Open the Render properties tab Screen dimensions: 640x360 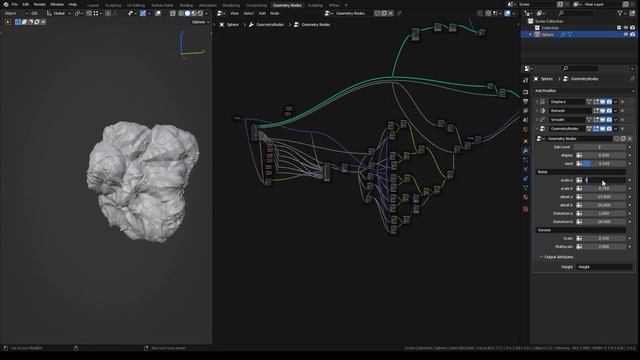pos(525,92)
